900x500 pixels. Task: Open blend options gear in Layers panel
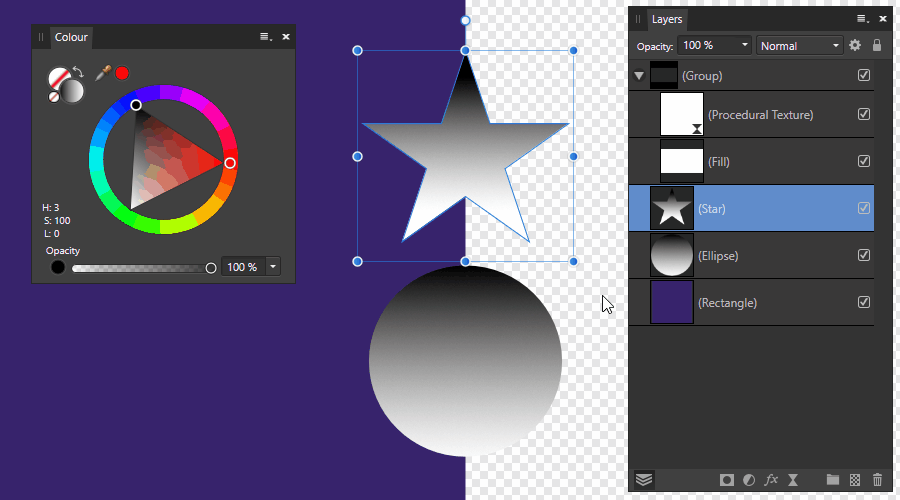click(x=855, y=45)
